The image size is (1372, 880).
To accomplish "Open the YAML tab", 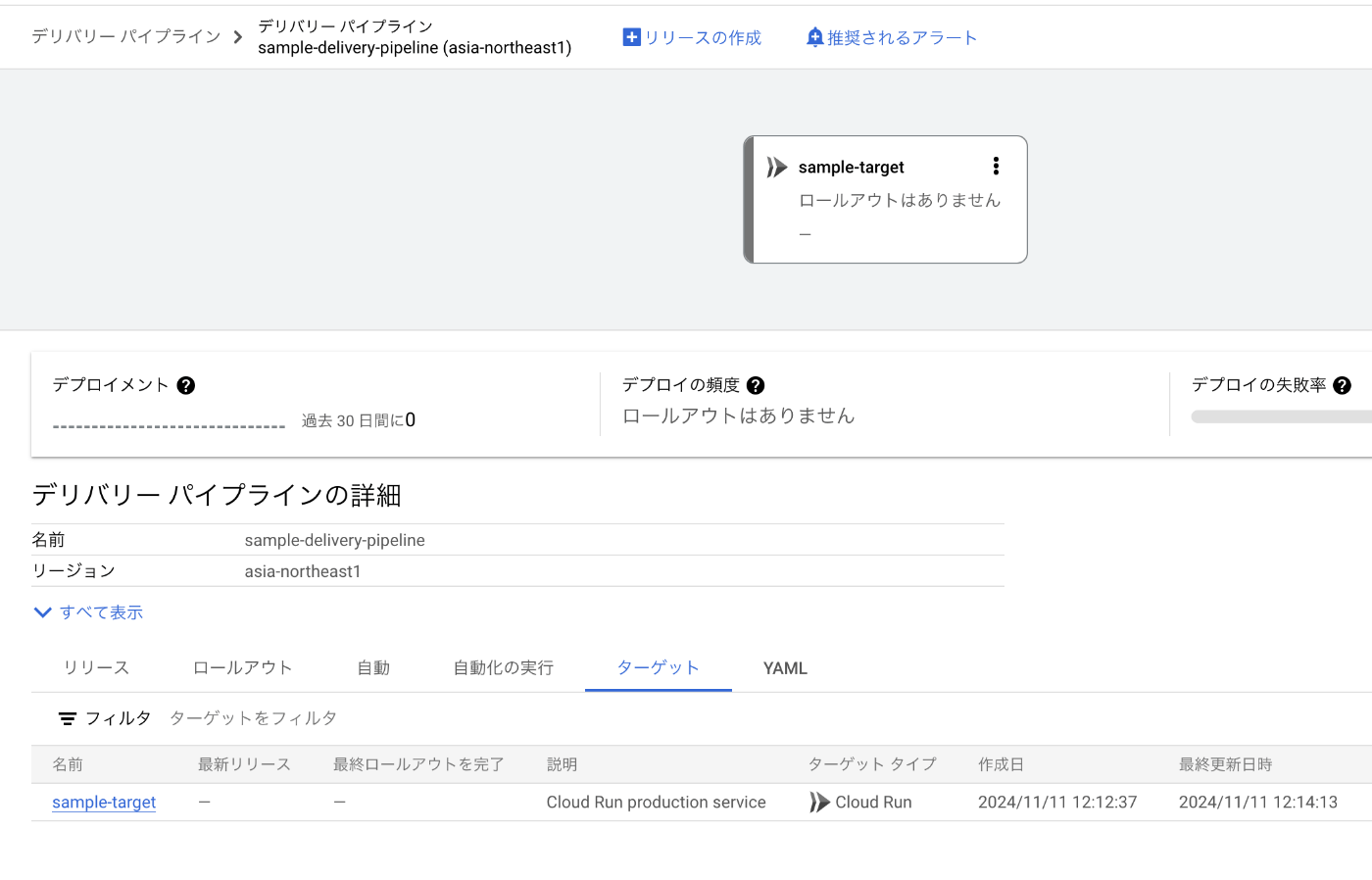I will (x=785, y=668).
